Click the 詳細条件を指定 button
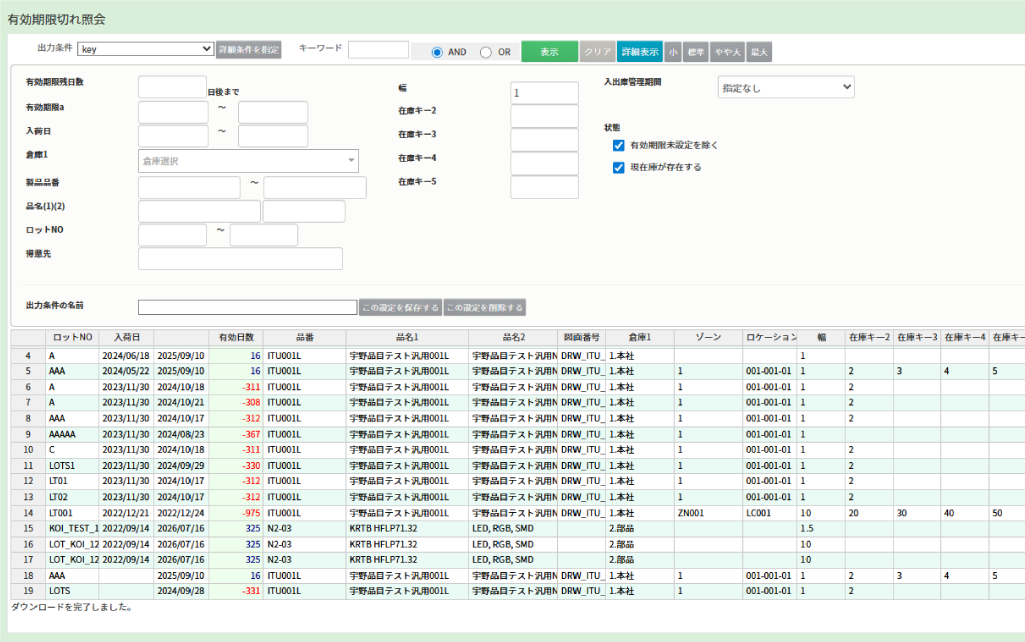Viewport: 1025px width, 642px height. click(249, 49)
